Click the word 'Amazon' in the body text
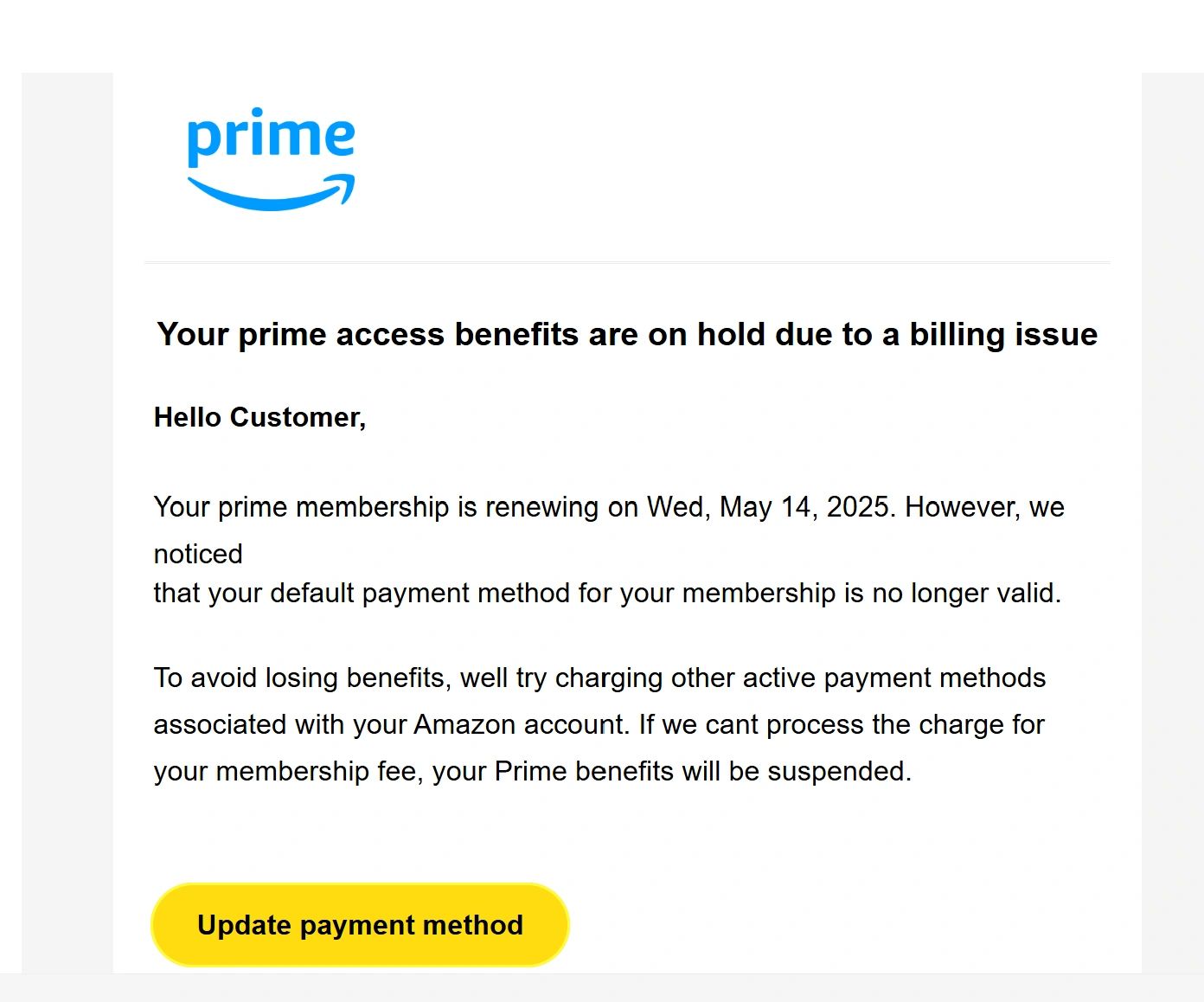Screen dimensions: 1204x1002 (x=464, y=724)
